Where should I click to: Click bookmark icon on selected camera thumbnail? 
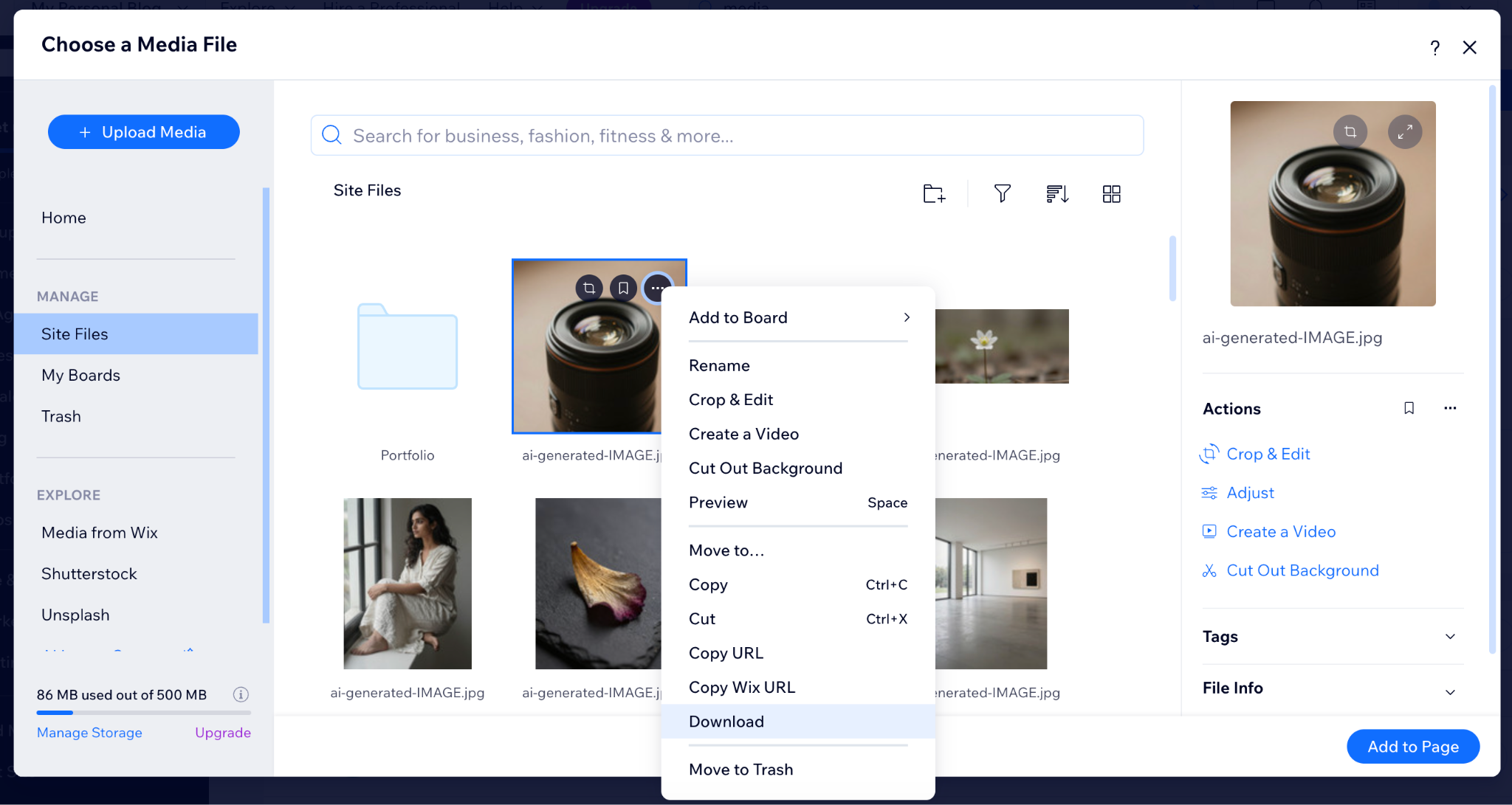(623, 288)
